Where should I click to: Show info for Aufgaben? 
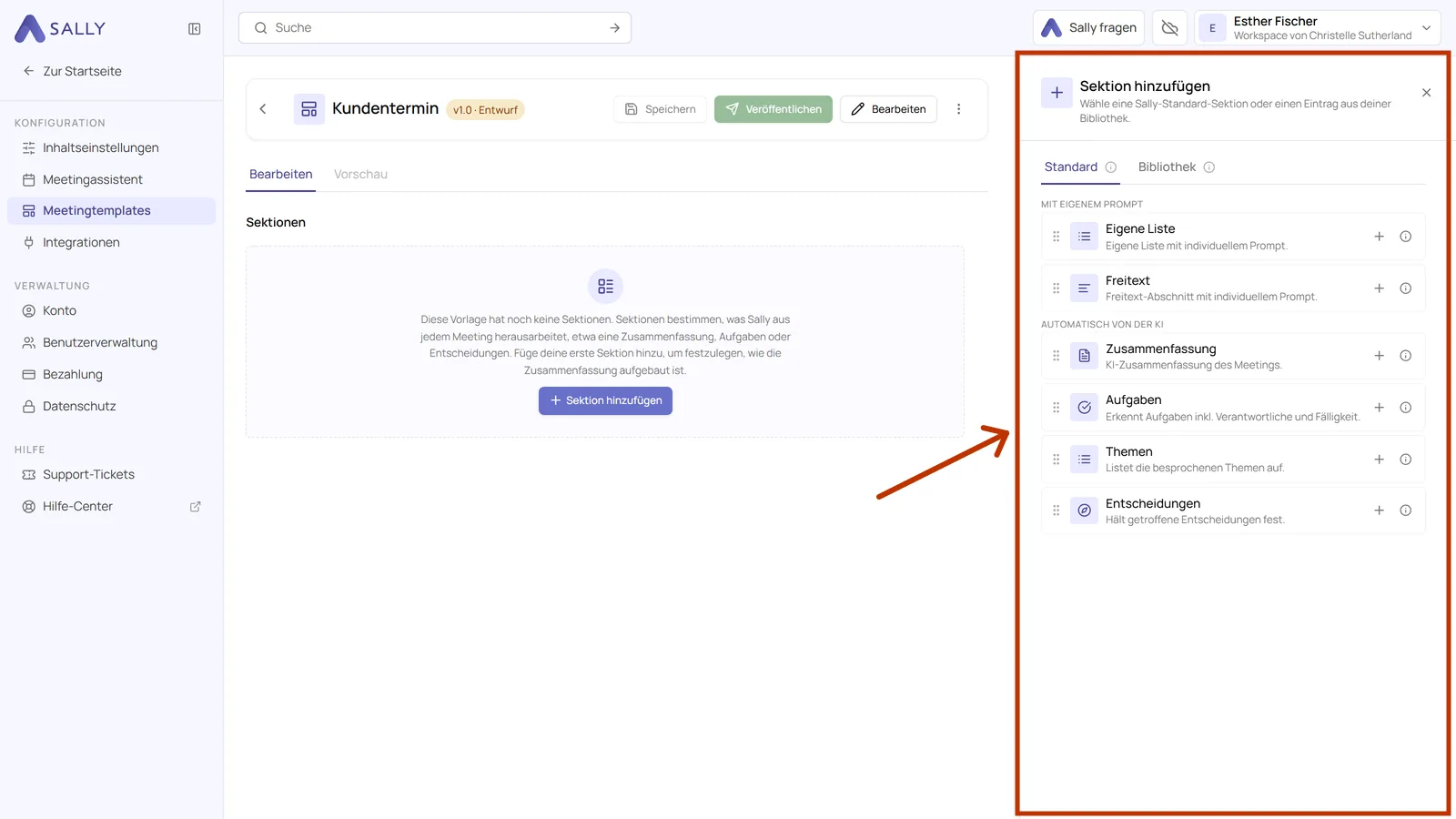click(1406, 408)
